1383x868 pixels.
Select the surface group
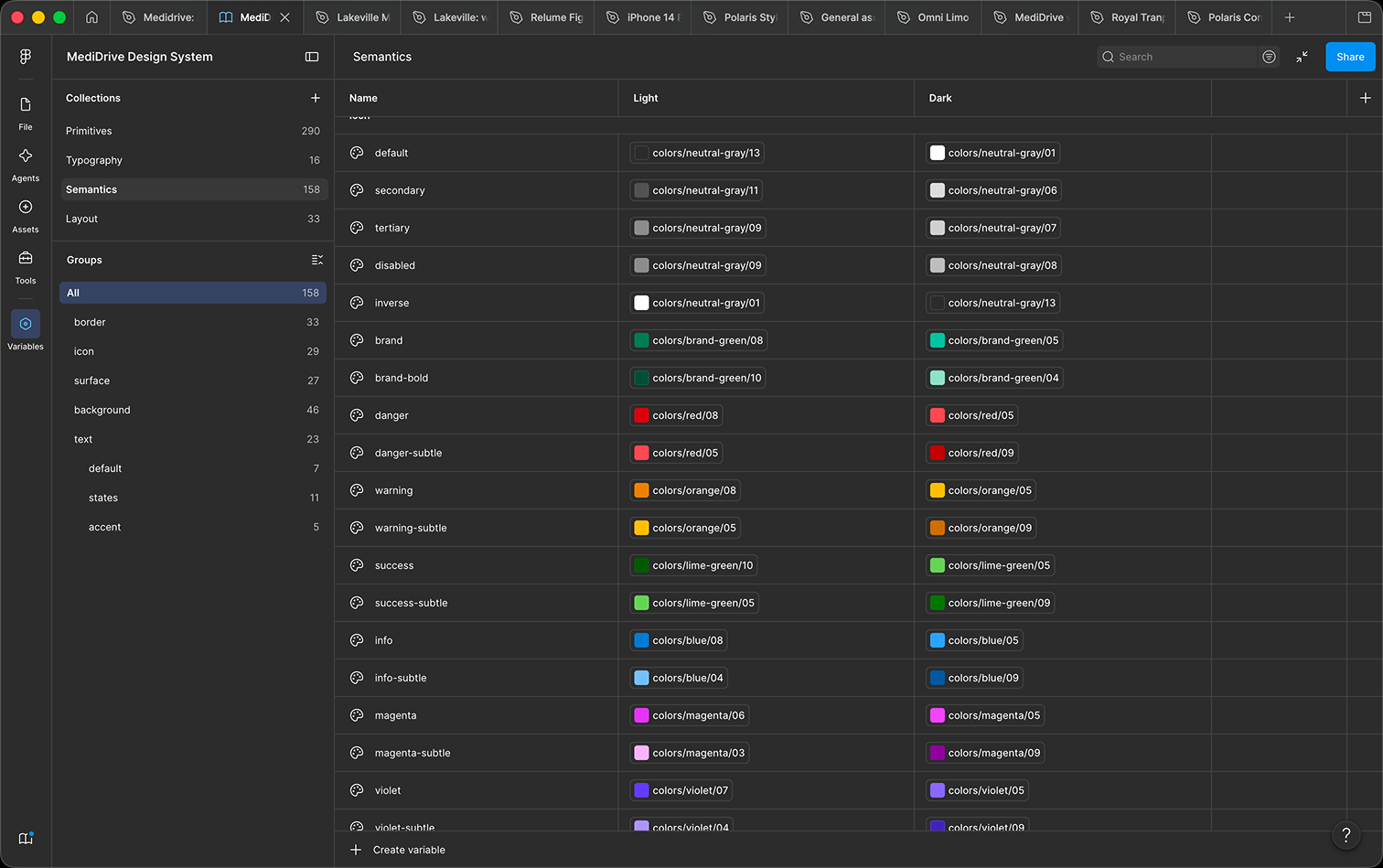193,380
